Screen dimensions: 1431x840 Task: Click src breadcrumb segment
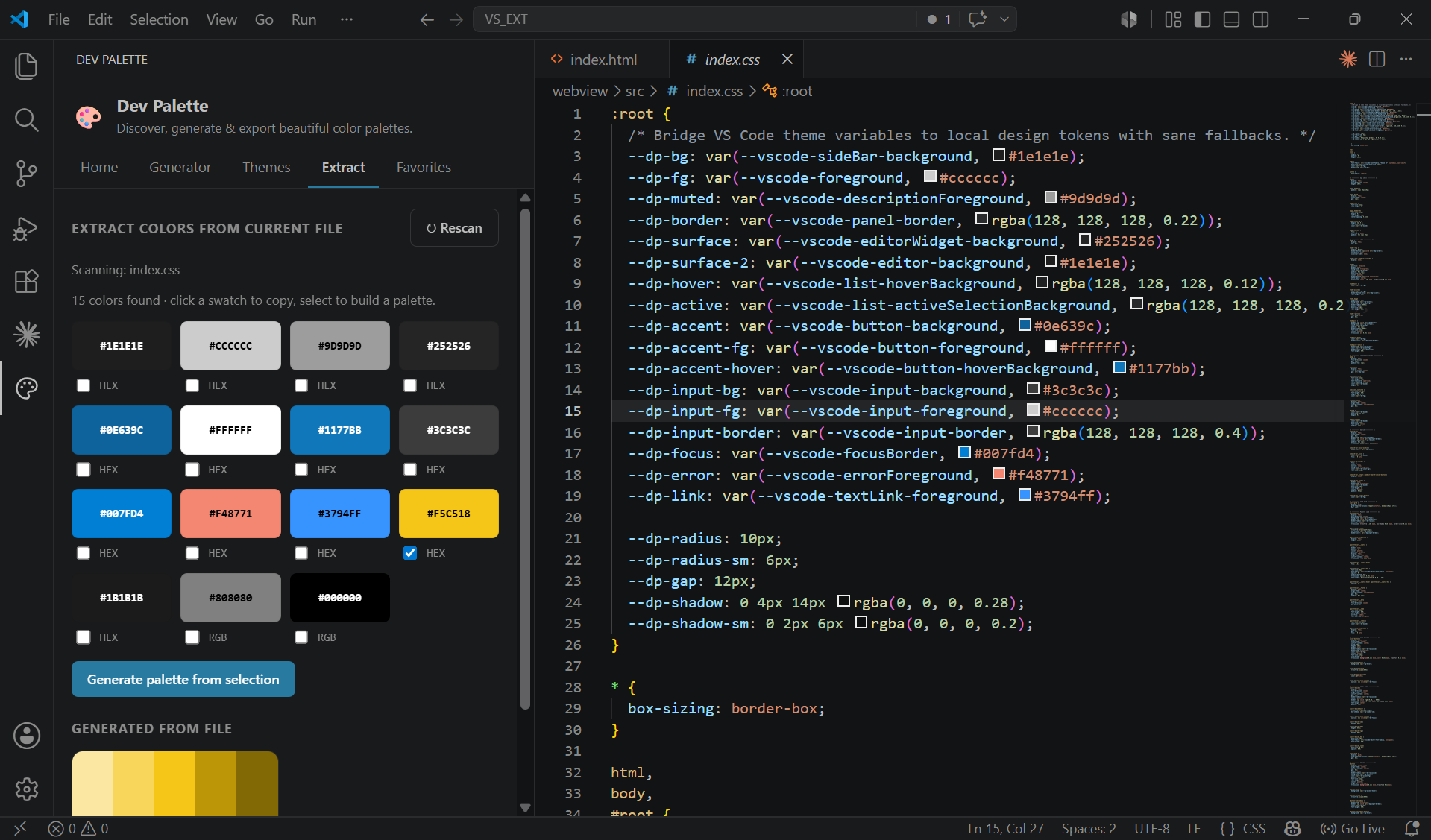(635, 91)
